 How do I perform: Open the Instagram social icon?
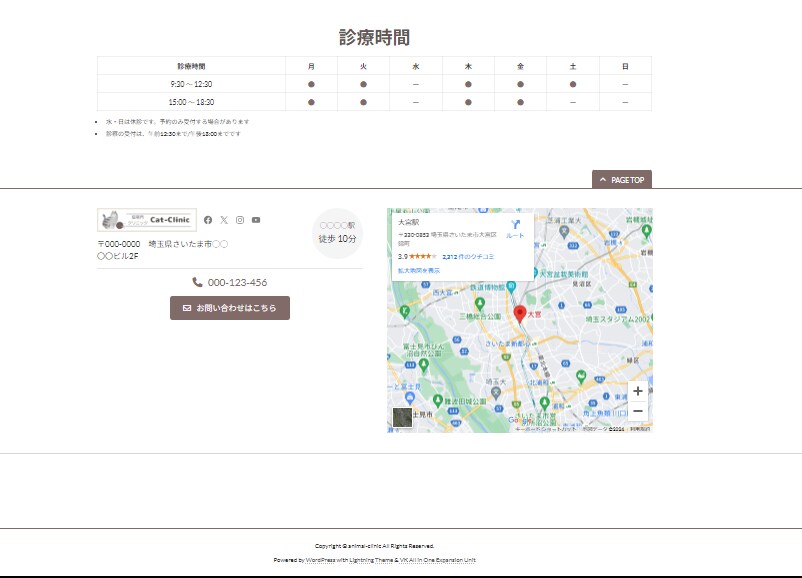240,220
